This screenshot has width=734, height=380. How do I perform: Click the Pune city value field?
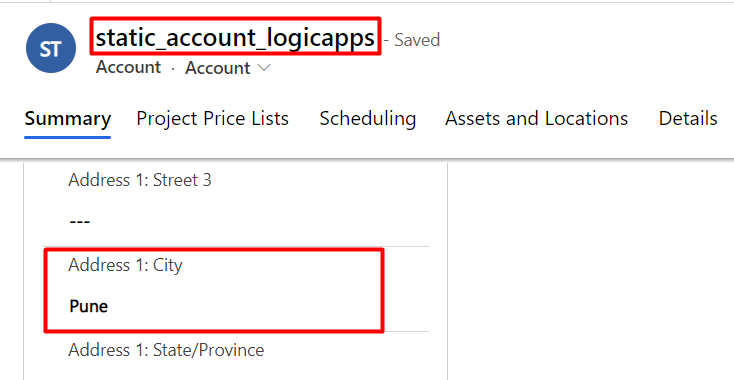(x=236, y=307)
